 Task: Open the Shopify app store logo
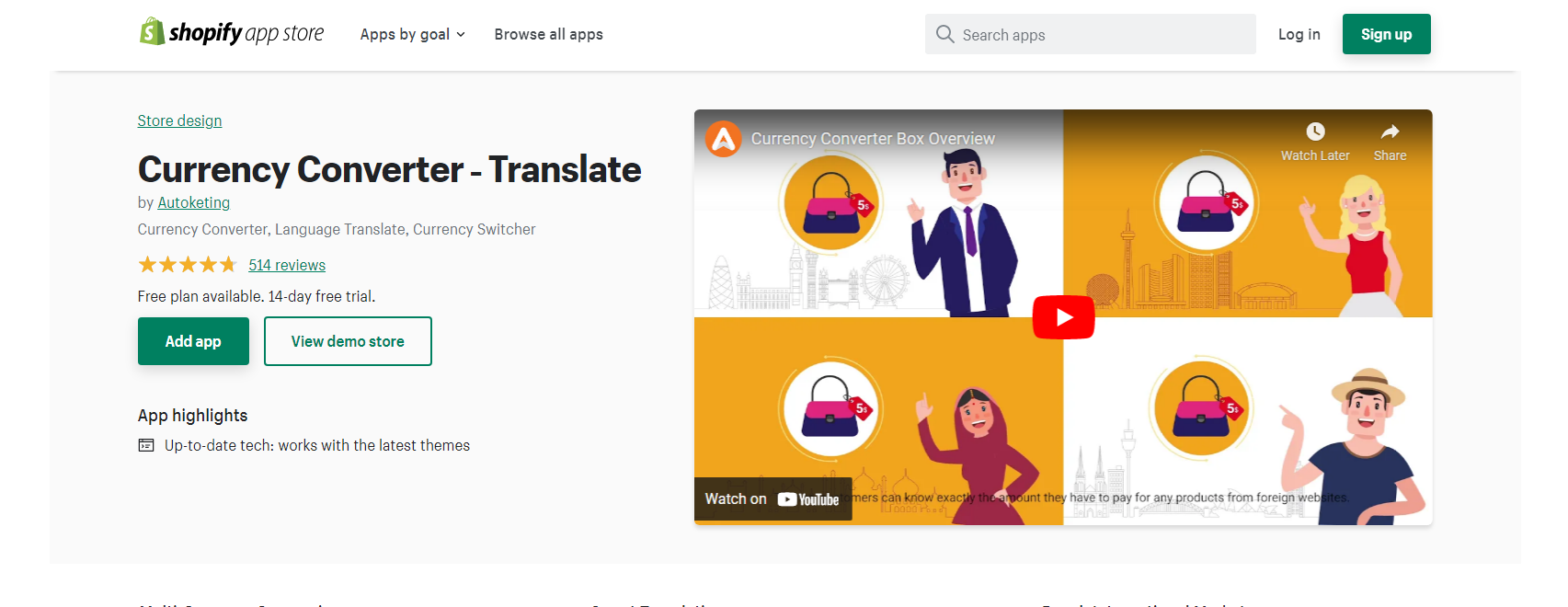click(232, 33)
